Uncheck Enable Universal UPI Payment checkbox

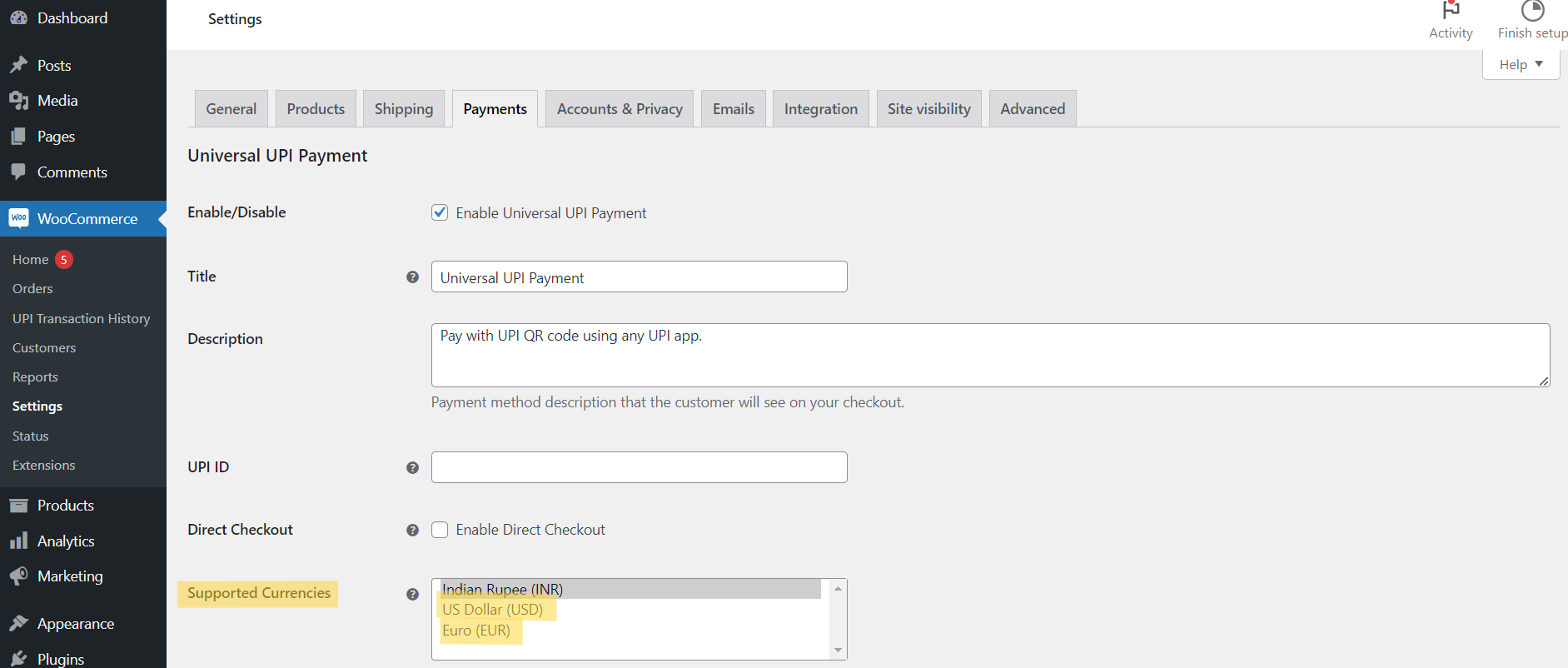click(440, 212)
